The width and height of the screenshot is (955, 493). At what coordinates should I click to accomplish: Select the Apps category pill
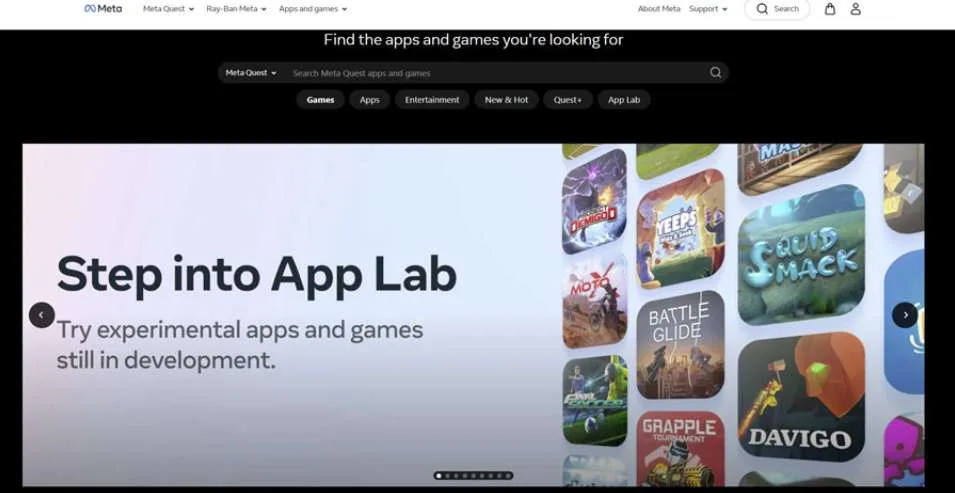369,100
